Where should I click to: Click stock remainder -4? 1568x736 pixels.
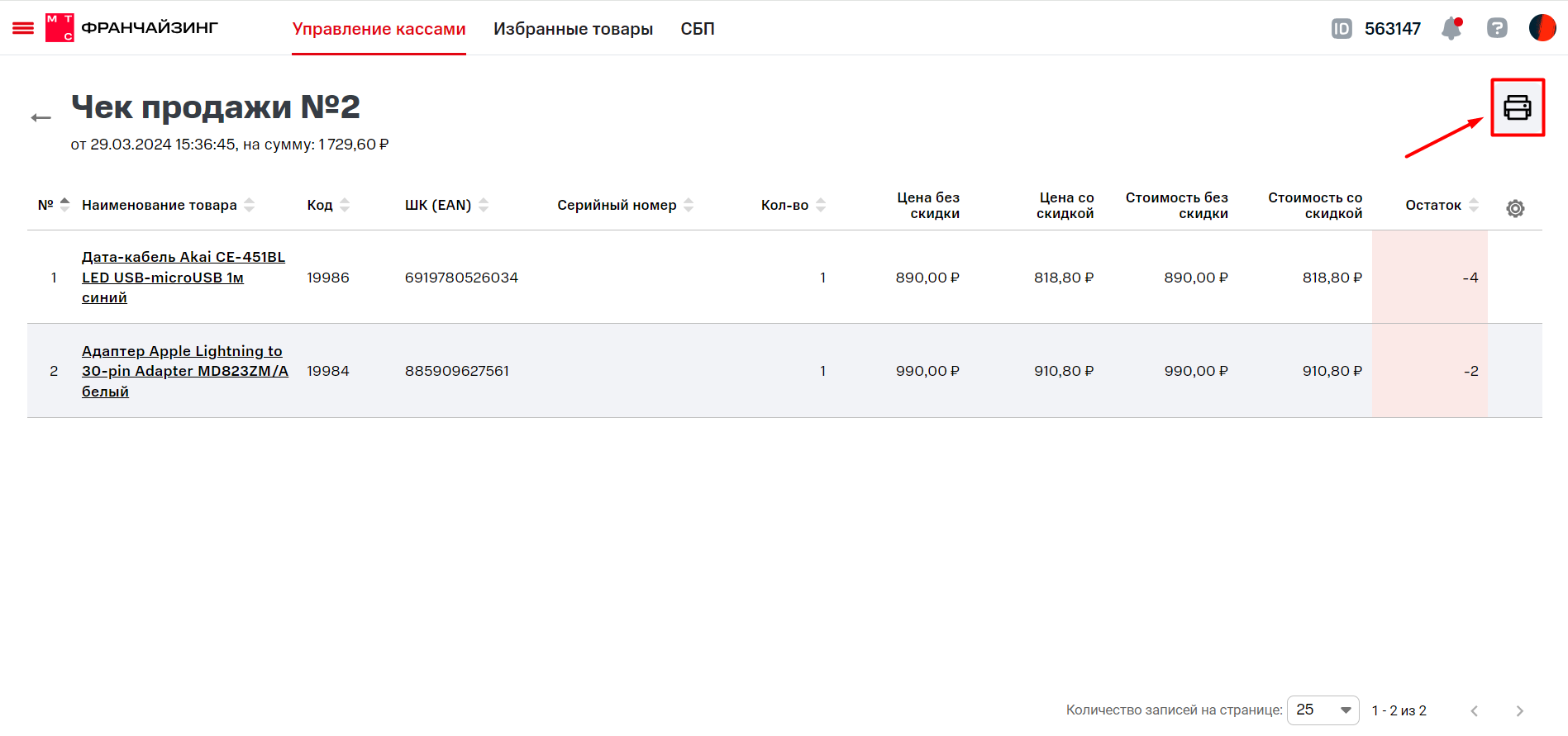point(1470,278)
